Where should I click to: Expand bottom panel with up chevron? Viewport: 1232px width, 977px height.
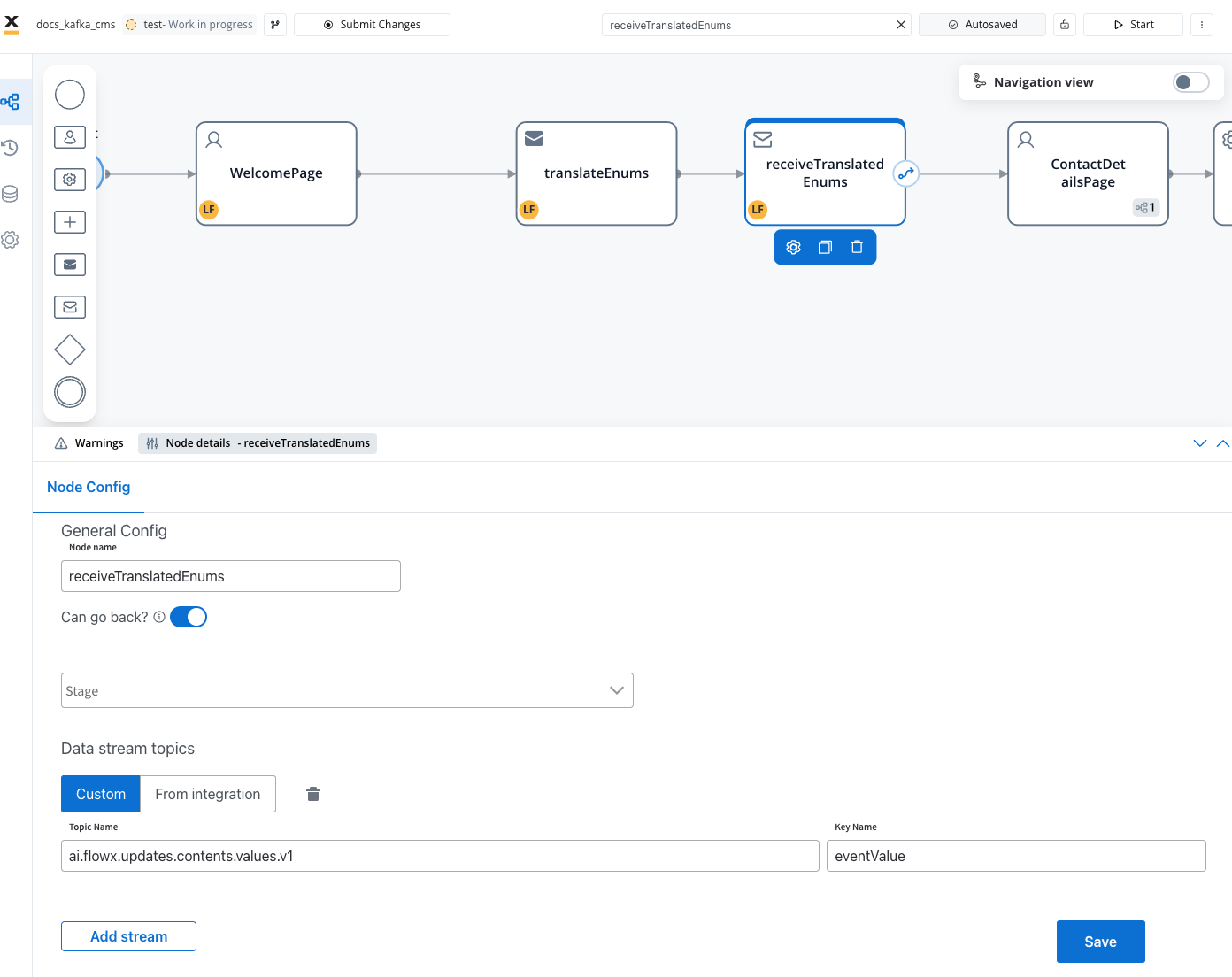point(1222,443)
